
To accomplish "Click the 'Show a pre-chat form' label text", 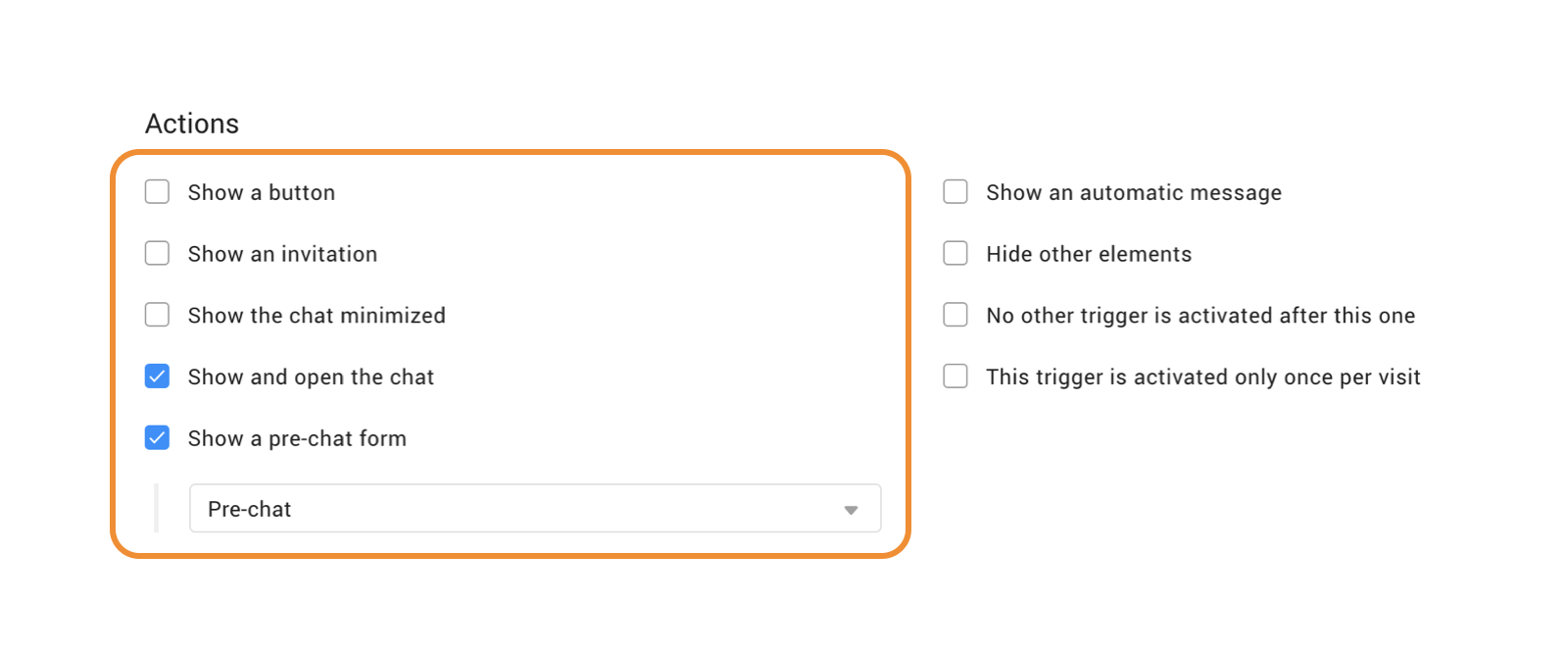I will [297, 439].
